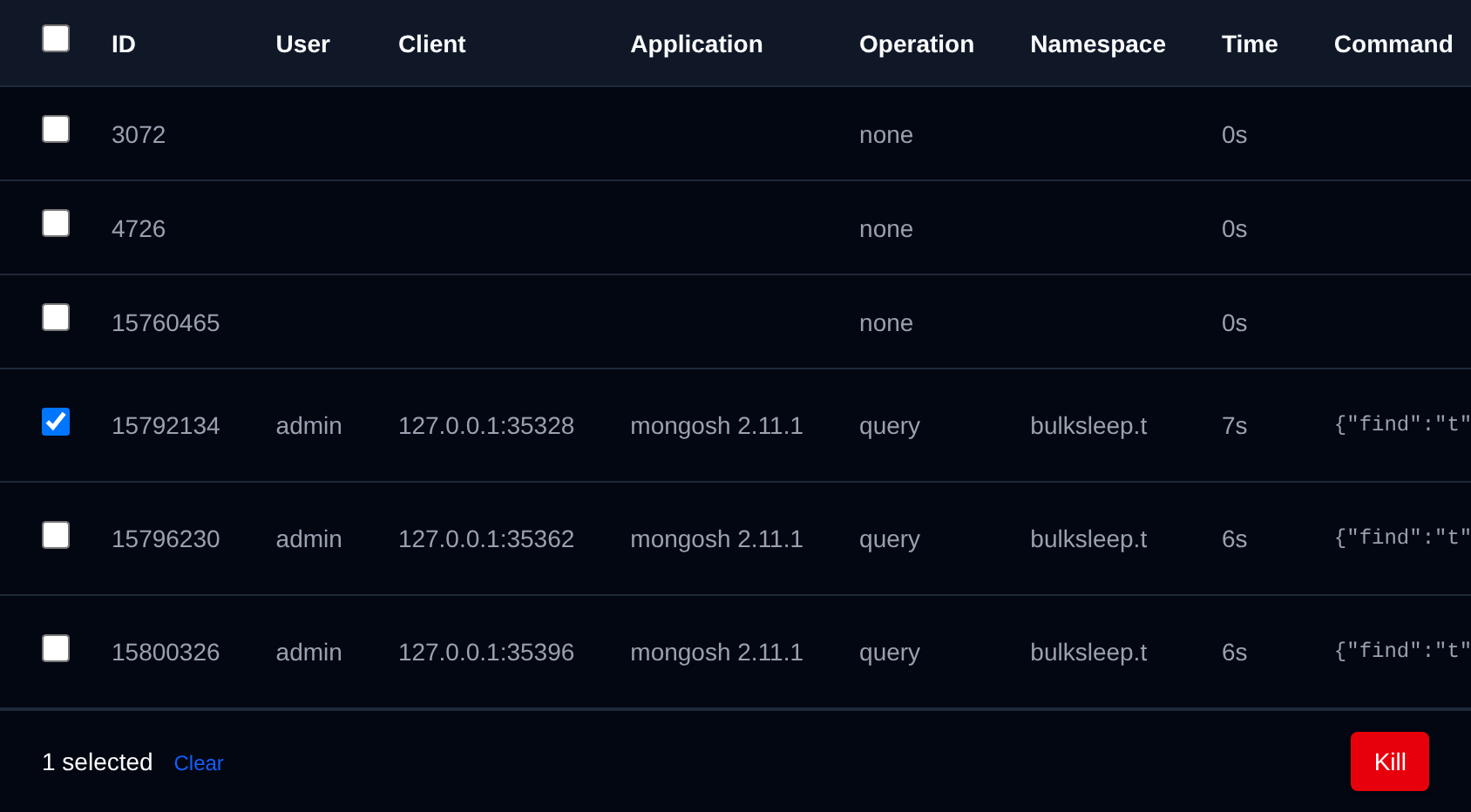Click the '1 selected' status label
The width and height of the screenshot is (1471, 812).
(x=98, y=762)
